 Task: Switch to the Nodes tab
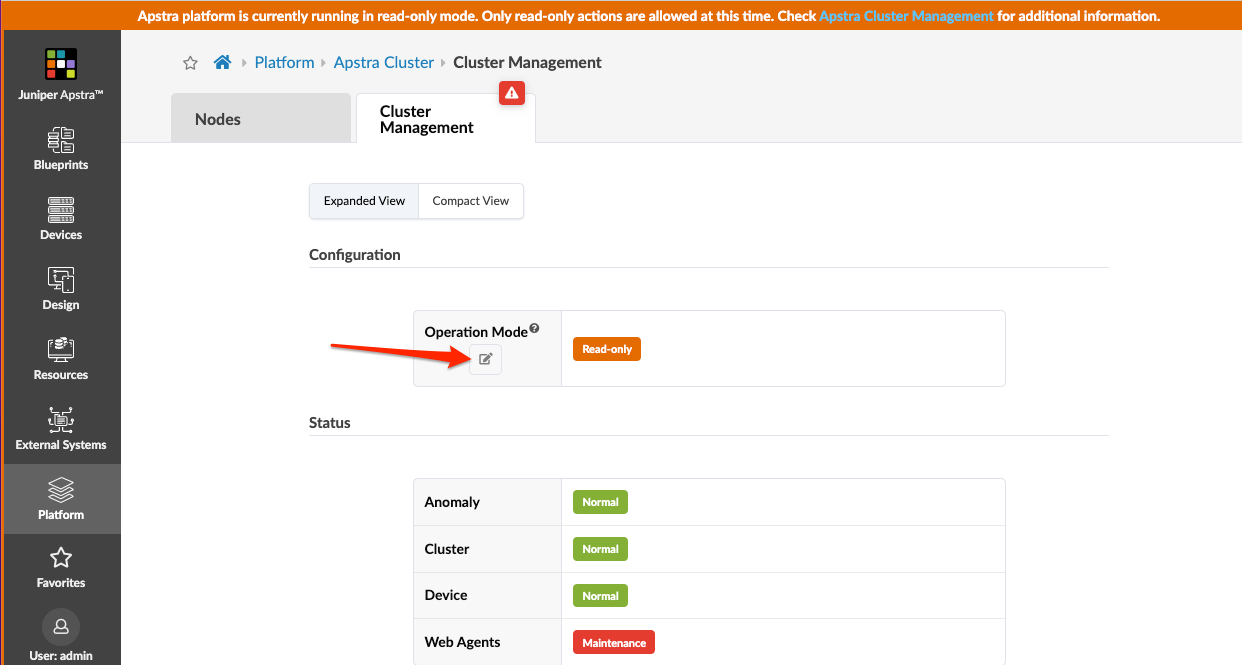[x=261, y=119]
